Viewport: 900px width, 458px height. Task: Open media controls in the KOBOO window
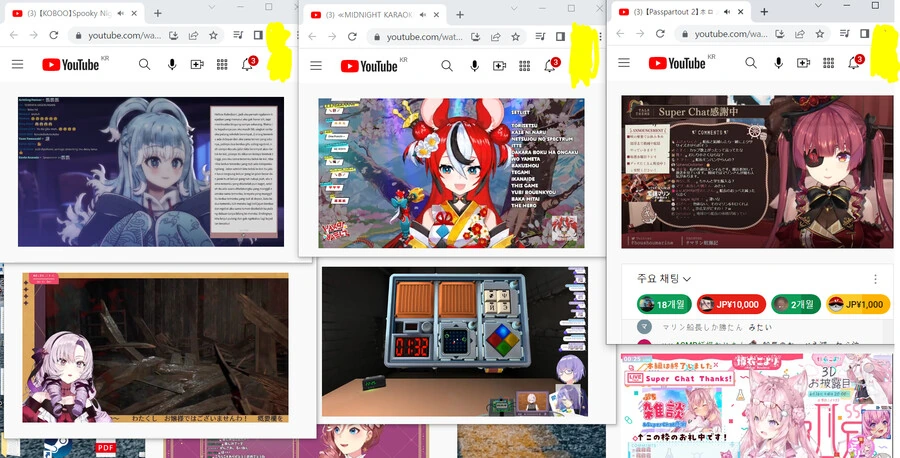pos(238,35)
